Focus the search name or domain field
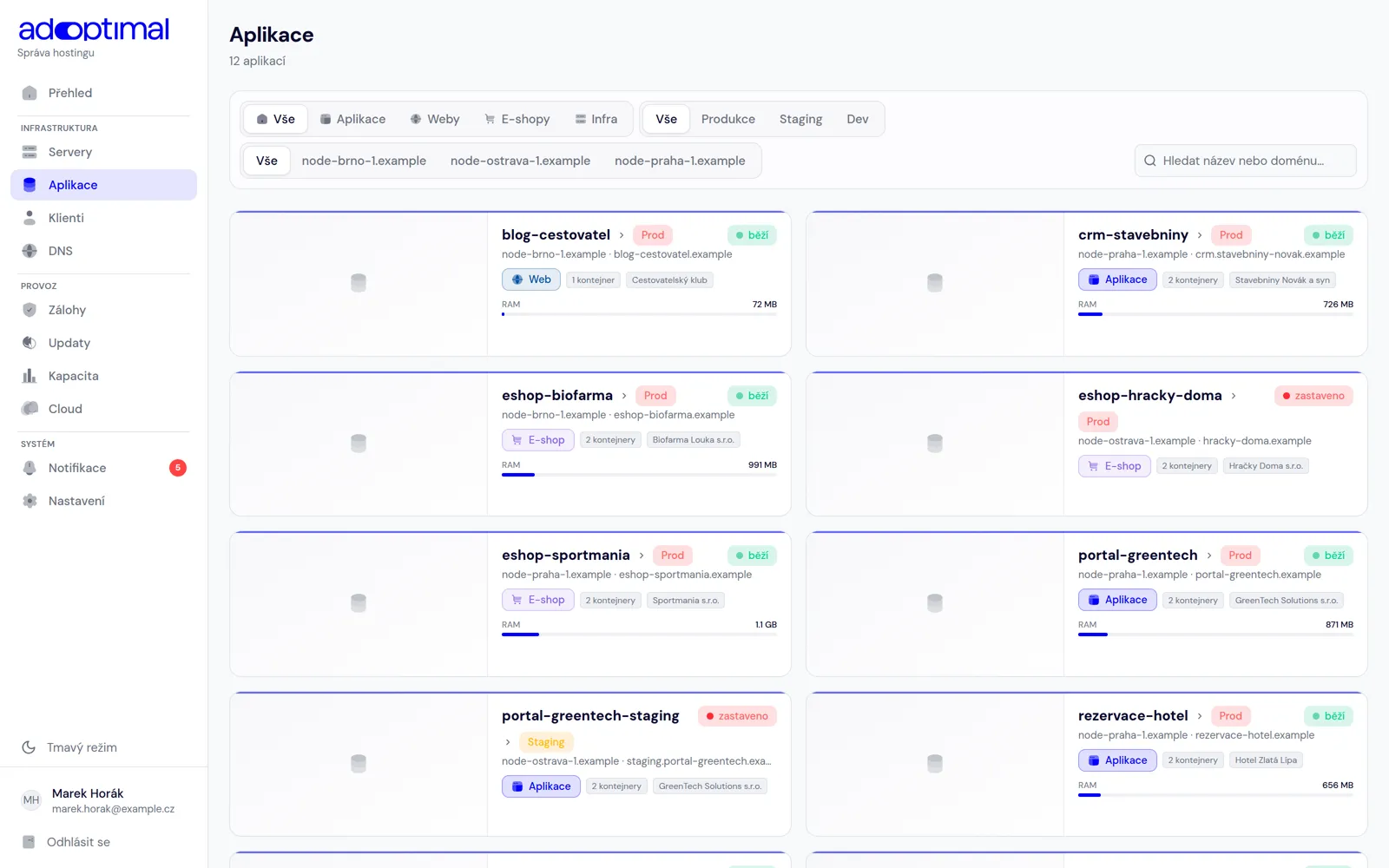This screenshot has width=1389, height=868. (1245, 161)
